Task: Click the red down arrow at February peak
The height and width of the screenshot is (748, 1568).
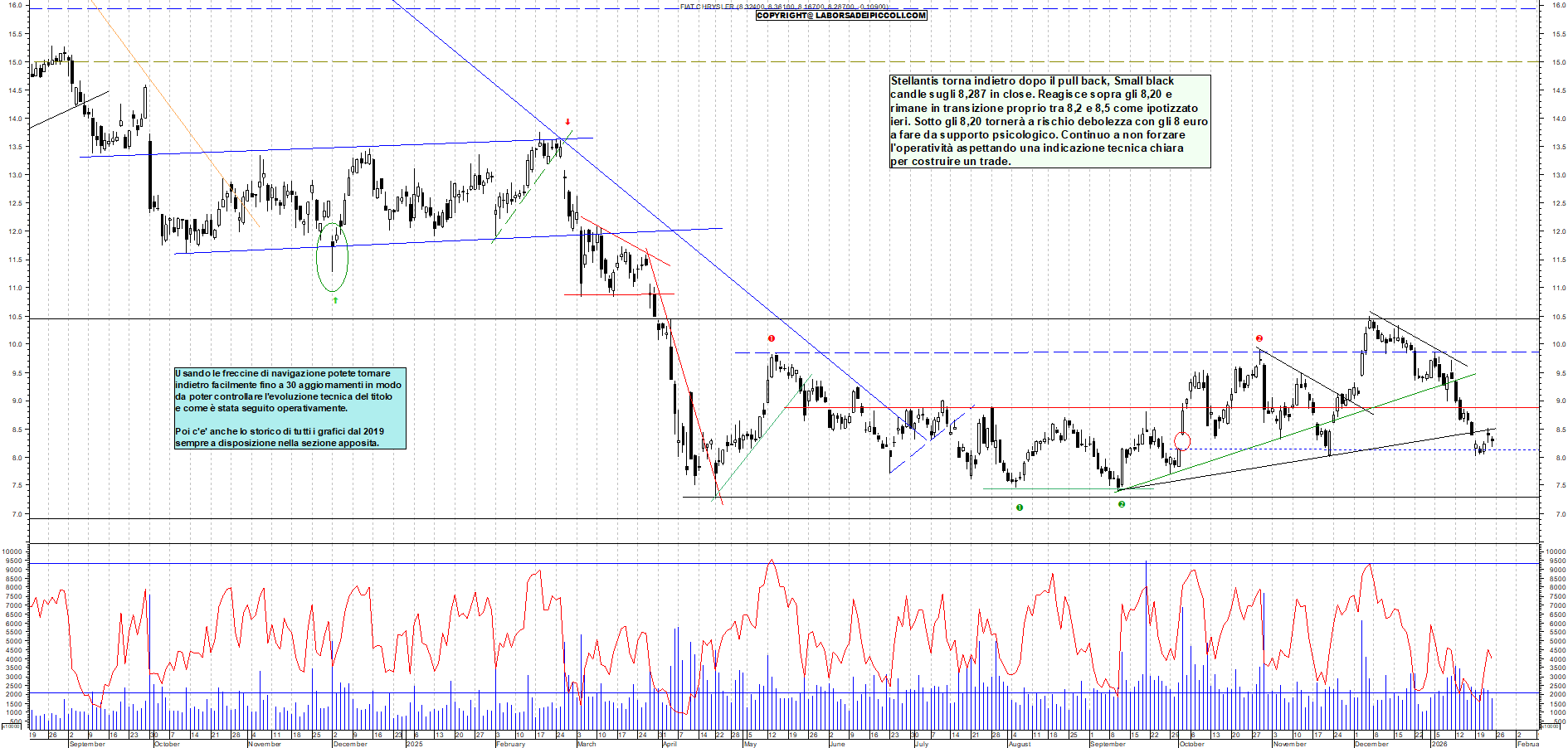Action: pyautogui.click(x=567, y=122)
